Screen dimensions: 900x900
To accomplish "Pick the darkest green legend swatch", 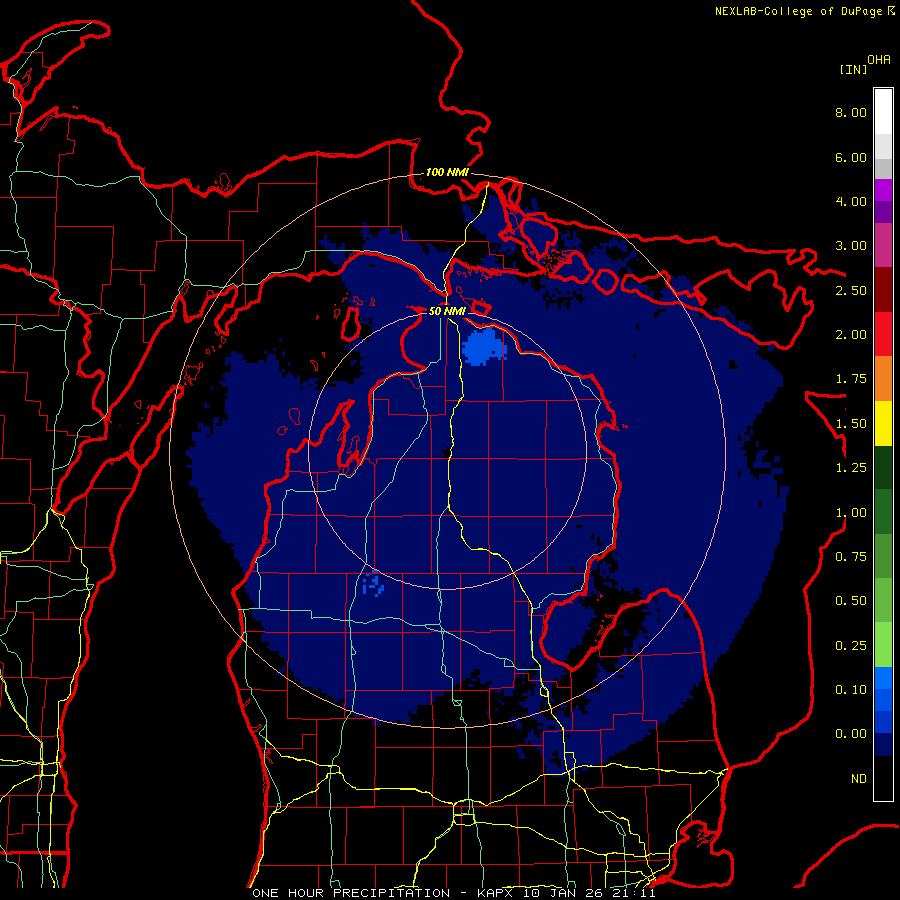I will tap(883, 467).
